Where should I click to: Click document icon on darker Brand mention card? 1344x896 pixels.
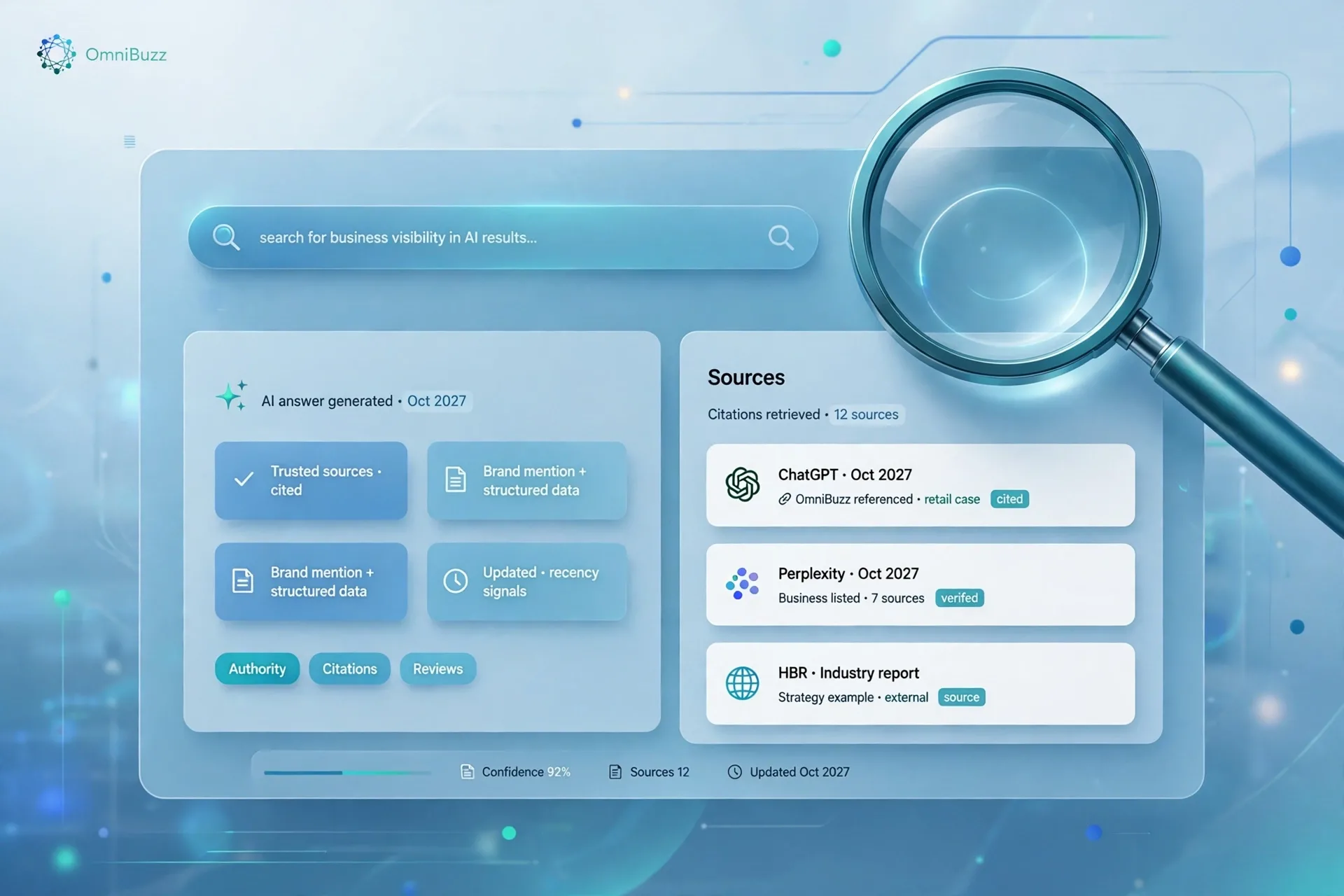pyautogui.click(x=242, y=580)
